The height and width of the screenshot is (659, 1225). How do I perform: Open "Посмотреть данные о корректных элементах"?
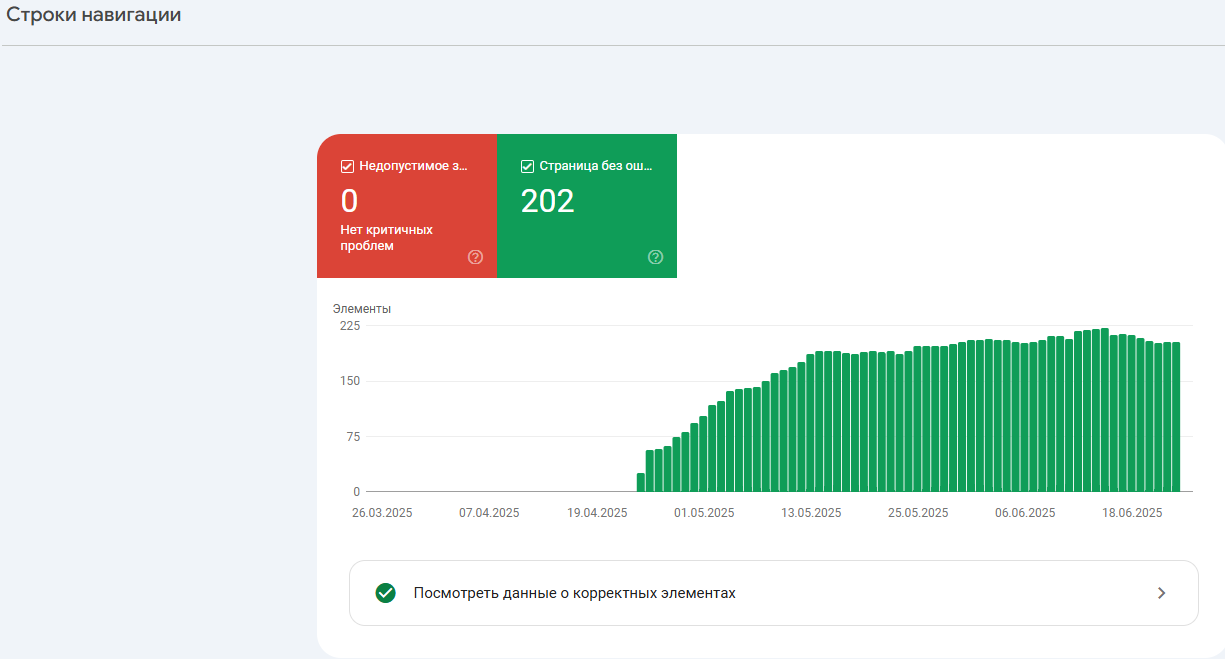coord(574,593)
